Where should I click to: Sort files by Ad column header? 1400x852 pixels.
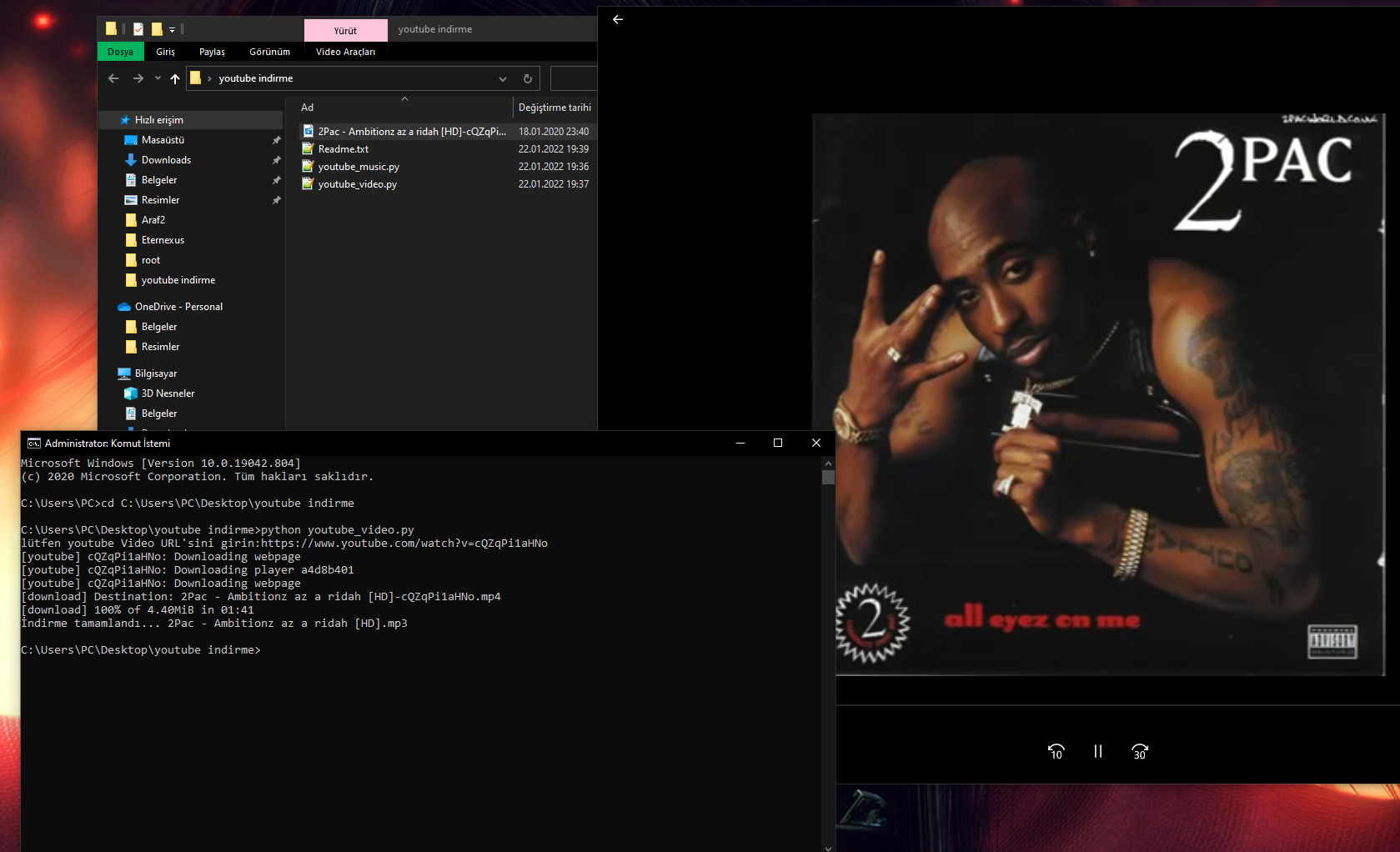tap(307, 108)
